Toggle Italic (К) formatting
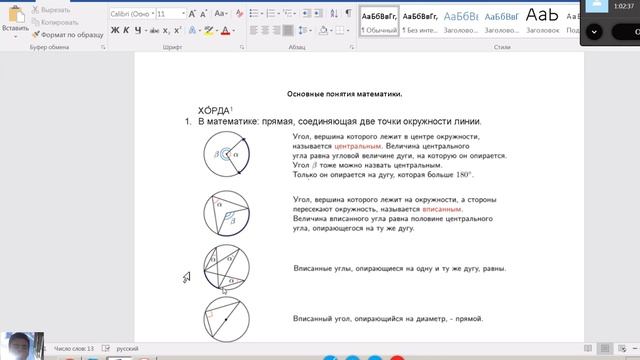 (x=127, y=30)
